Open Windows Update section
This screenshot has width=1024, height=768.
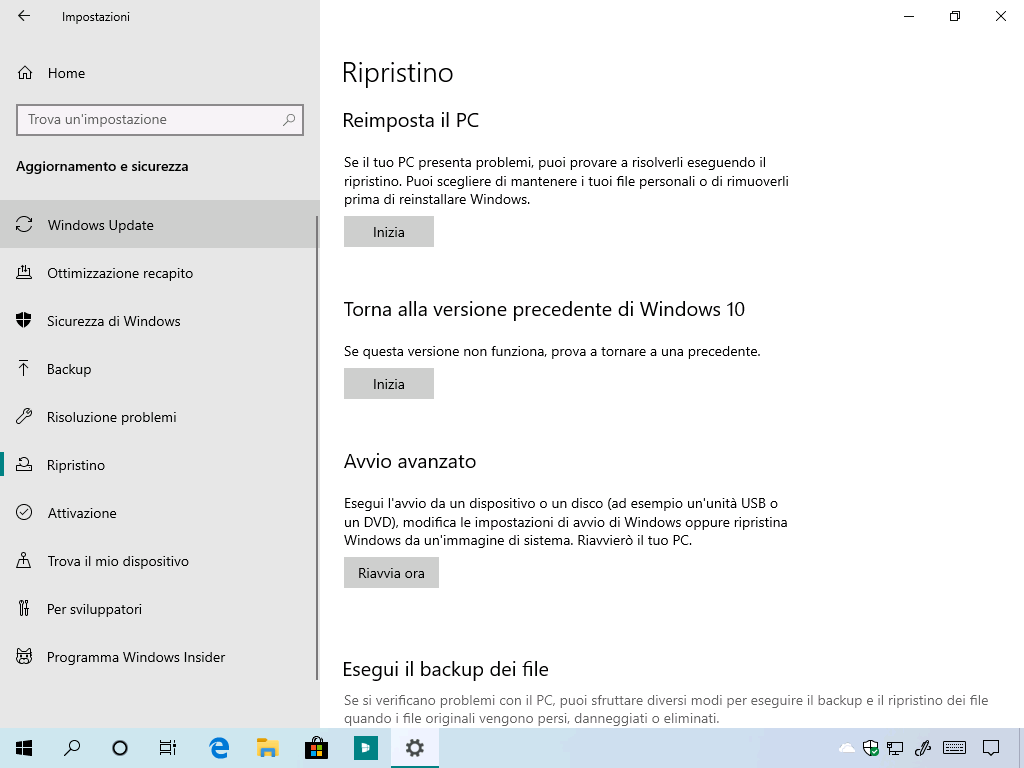pyautogui.click(x=158, y=225)
